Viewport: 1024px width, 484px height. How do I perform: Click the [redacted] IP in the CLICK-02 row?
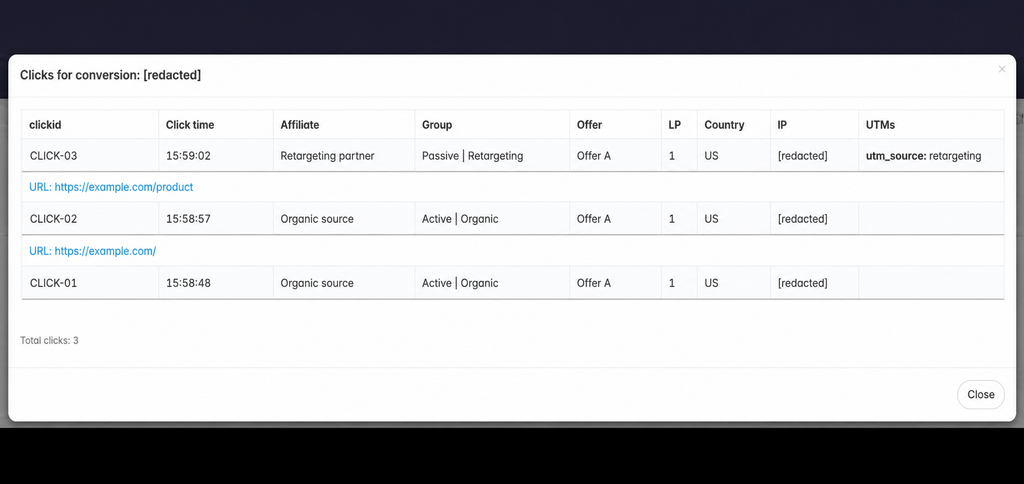tap(803, 219)
